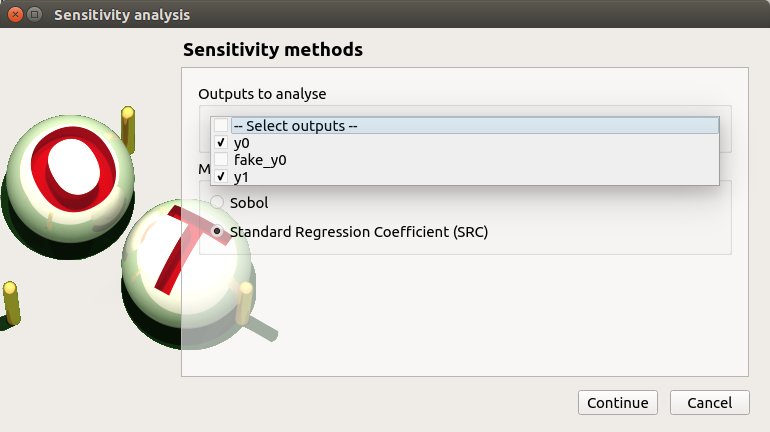Uncheck the y0 output checkbox
The height and width of the screenshot is (432, 770).
coord(221,143)
